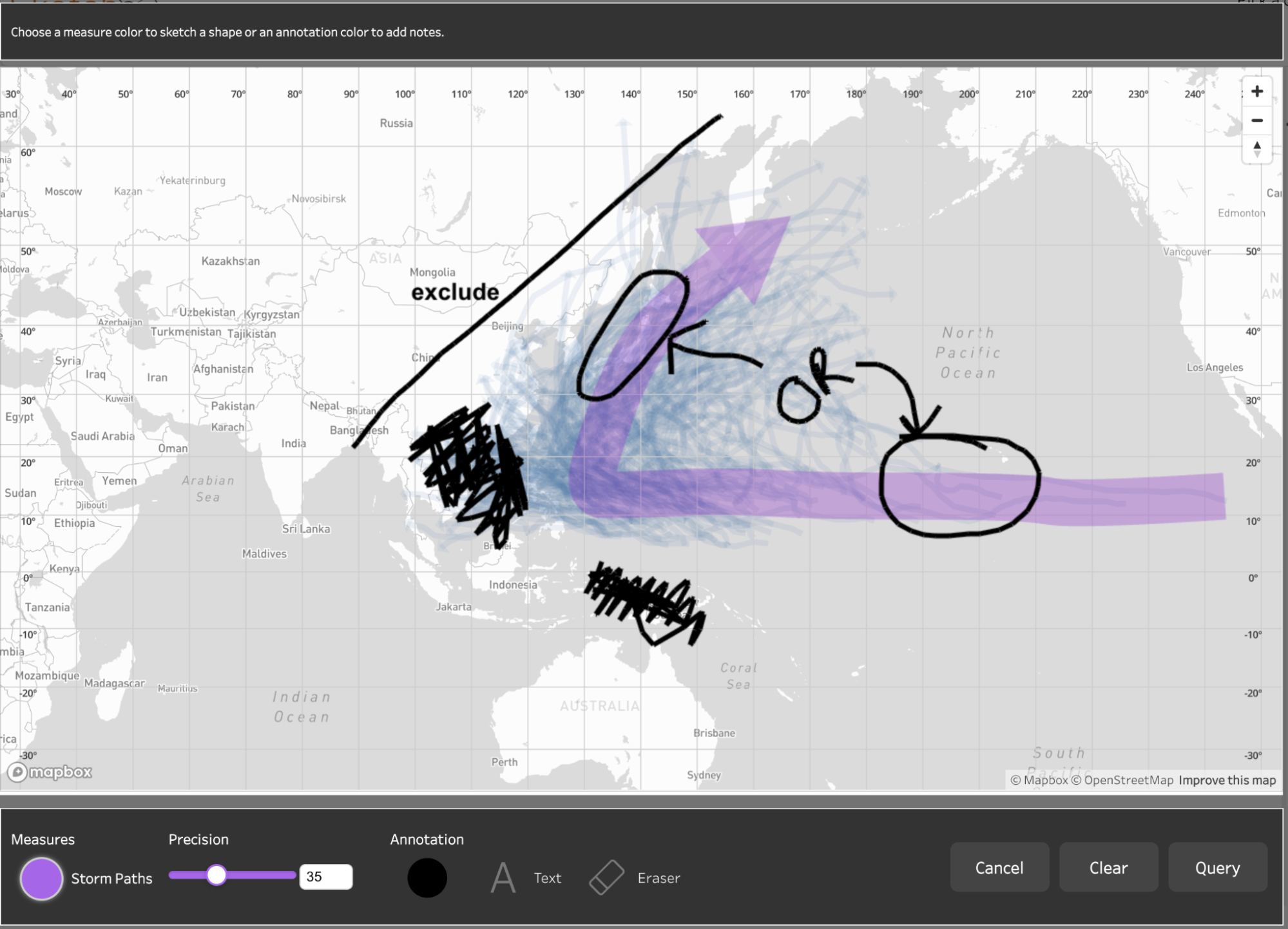Screen dimensions: 1288x929
Task: Click the Arabian Sea label
Action: click(208, 488)
